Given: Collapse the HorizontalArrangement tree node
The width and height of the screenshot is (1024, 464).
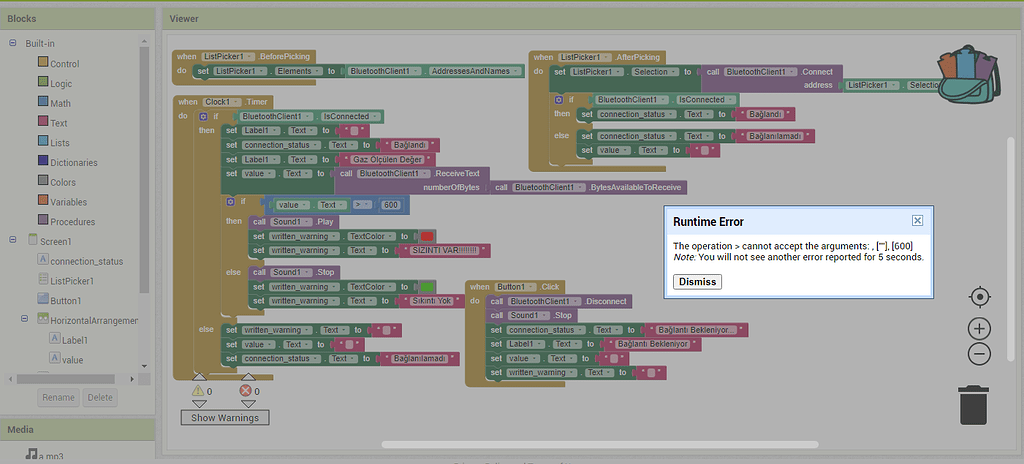Looking at the screenshot, I should [x=25, y=319].
